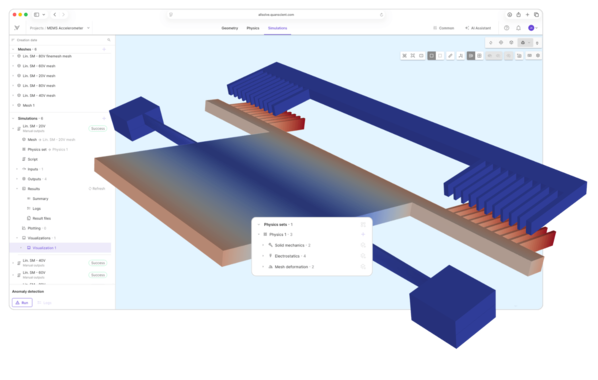Click the highlighted dark square view-mode icon
This screenshot has width=598, height=380.
pos(431,56)
